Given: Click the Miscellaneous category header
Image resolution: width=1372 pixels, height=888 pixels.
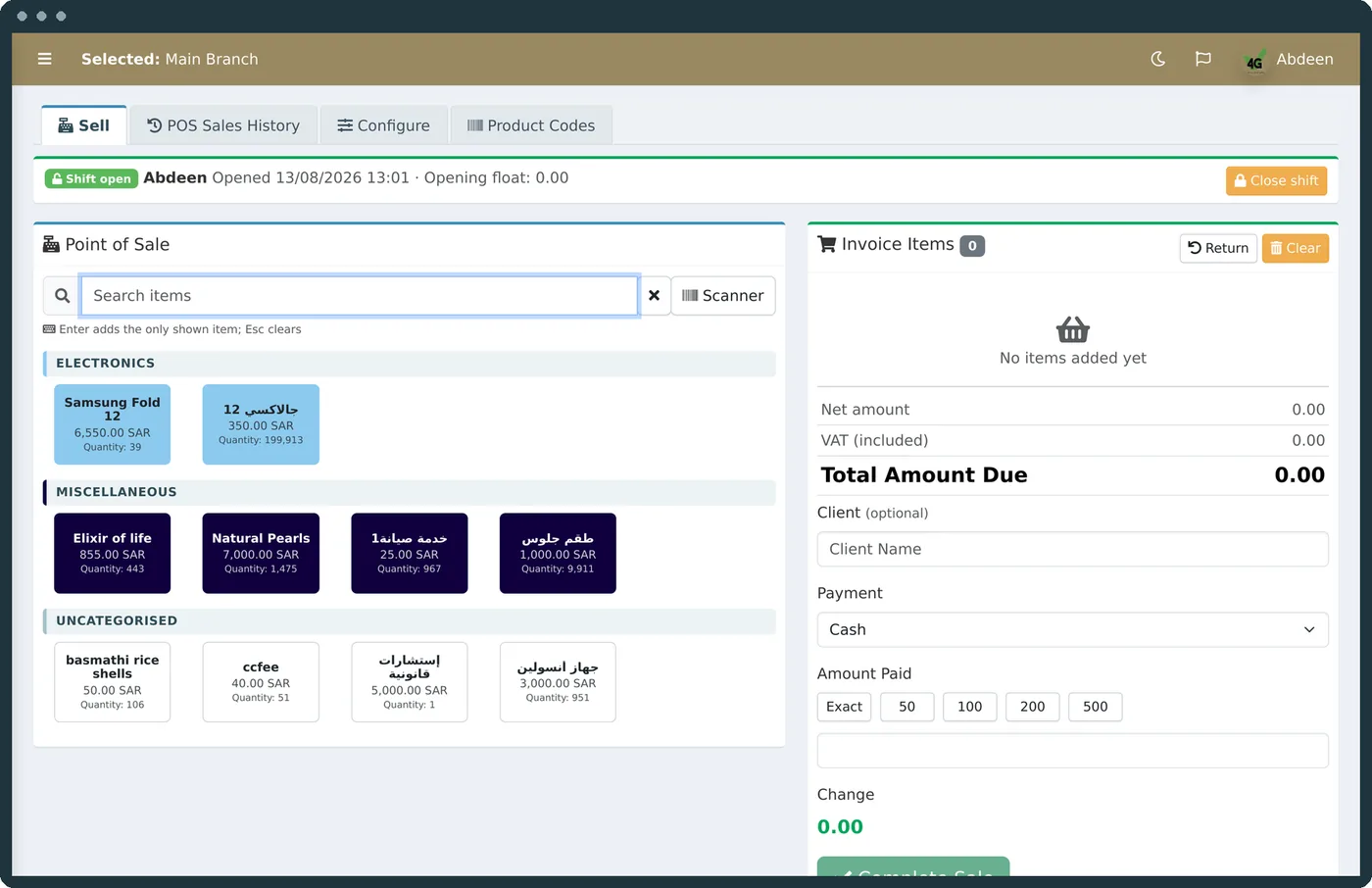Looking at the screenshot, I should pos(410,492).
